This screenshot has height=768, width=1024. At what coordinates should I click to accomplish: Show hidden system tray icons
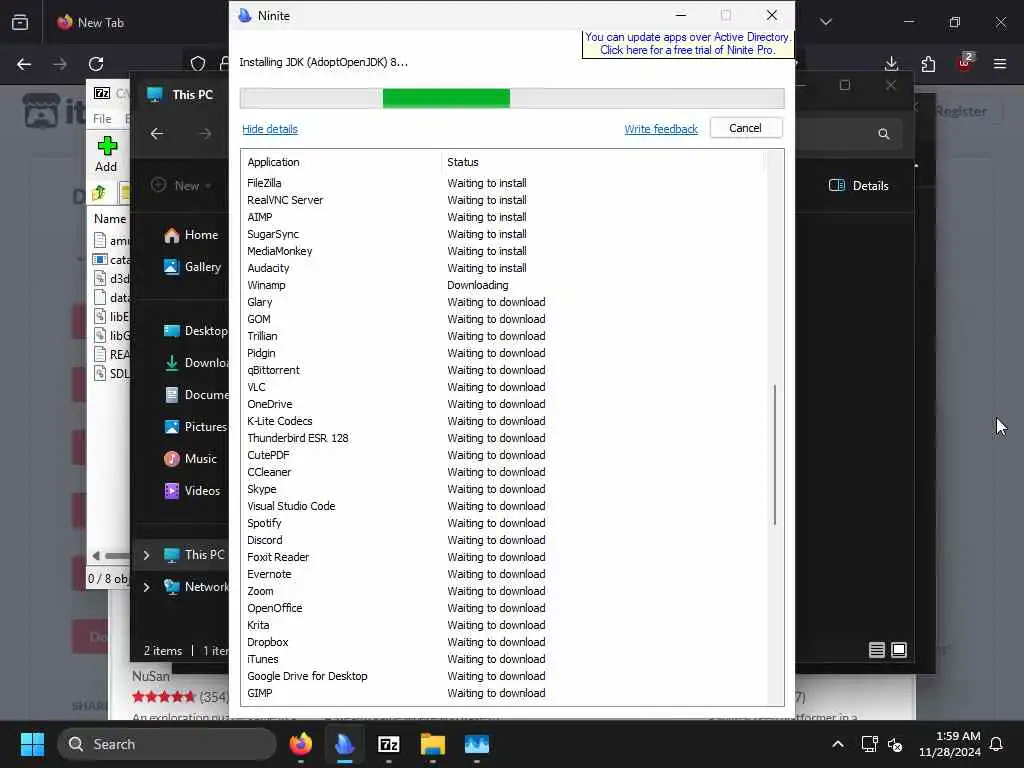click(838, 744)
